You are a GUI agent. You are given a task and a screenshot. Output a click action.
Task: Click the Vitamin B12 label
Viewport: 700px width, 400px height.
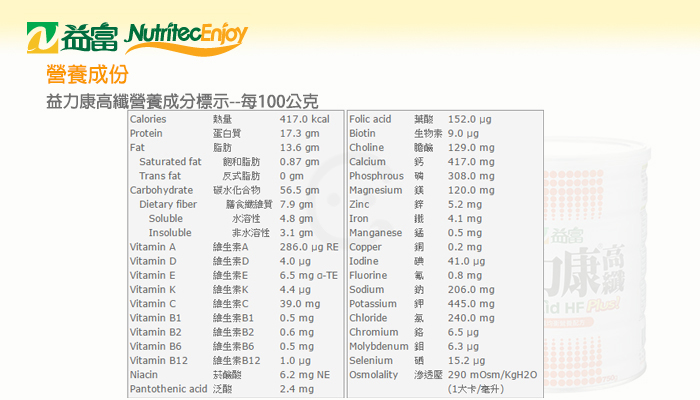[x=158, y=361]
